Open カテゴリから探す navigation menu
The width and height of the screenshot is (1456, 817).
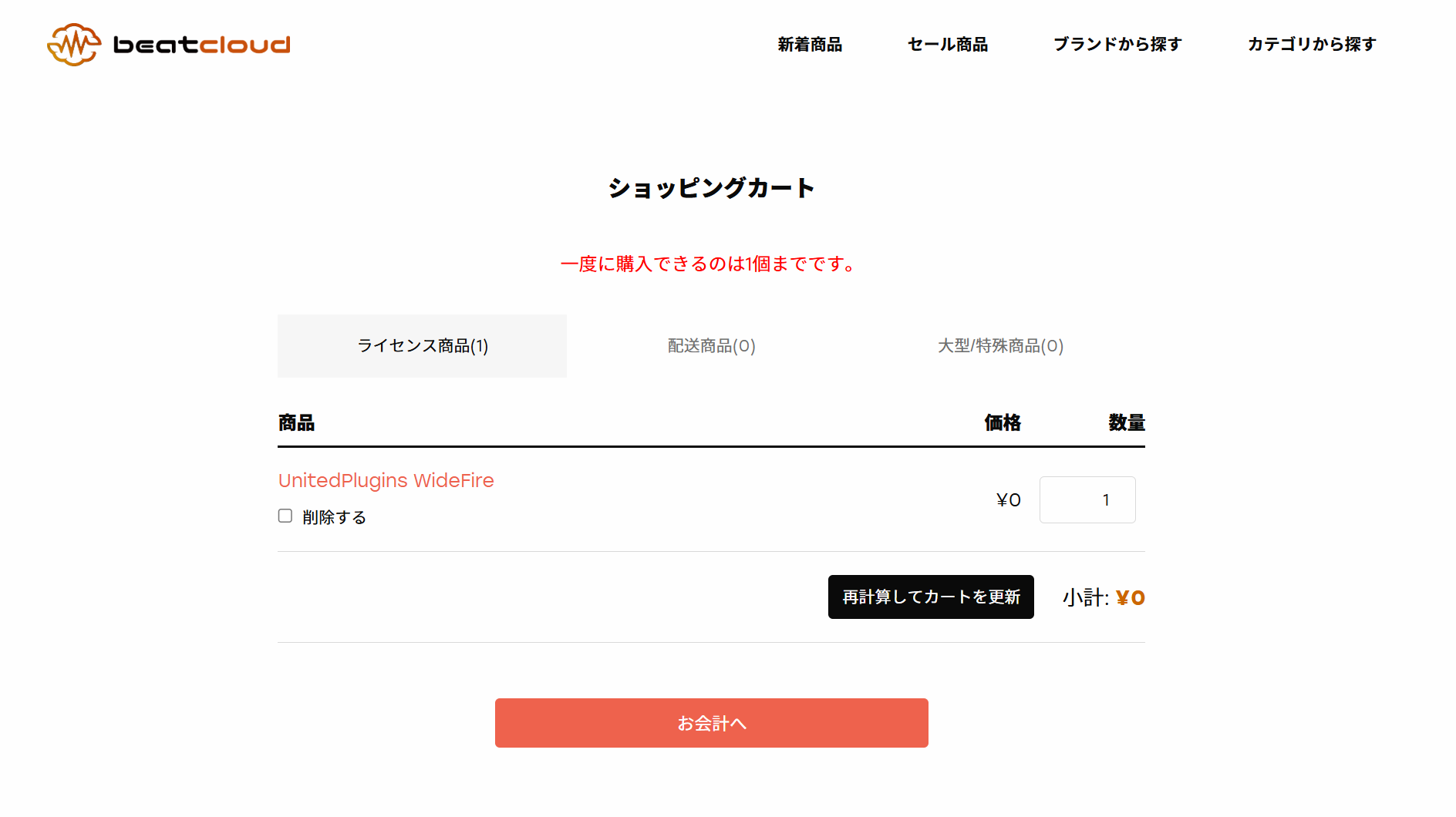(1312, 44)
